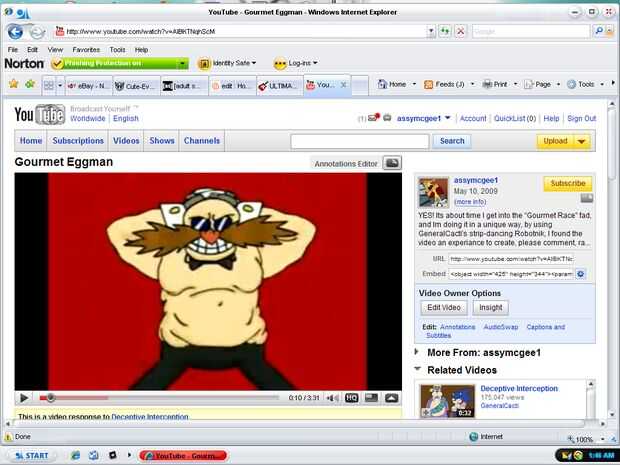
Task: Stop loading with the red X icon
Action: tap(461, 31)
